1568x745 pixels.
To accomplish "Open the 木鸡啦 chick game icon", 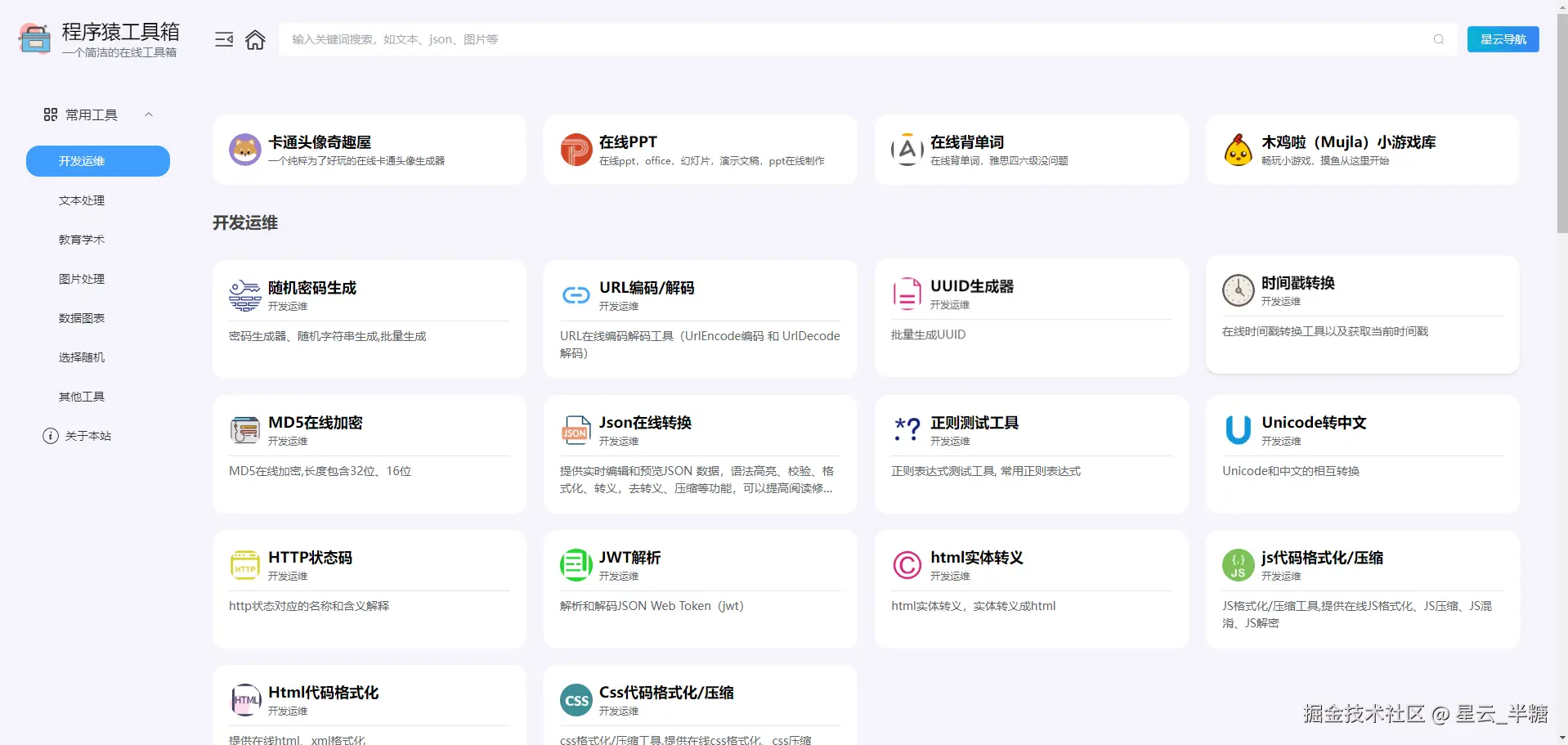I will [1239, 150].
